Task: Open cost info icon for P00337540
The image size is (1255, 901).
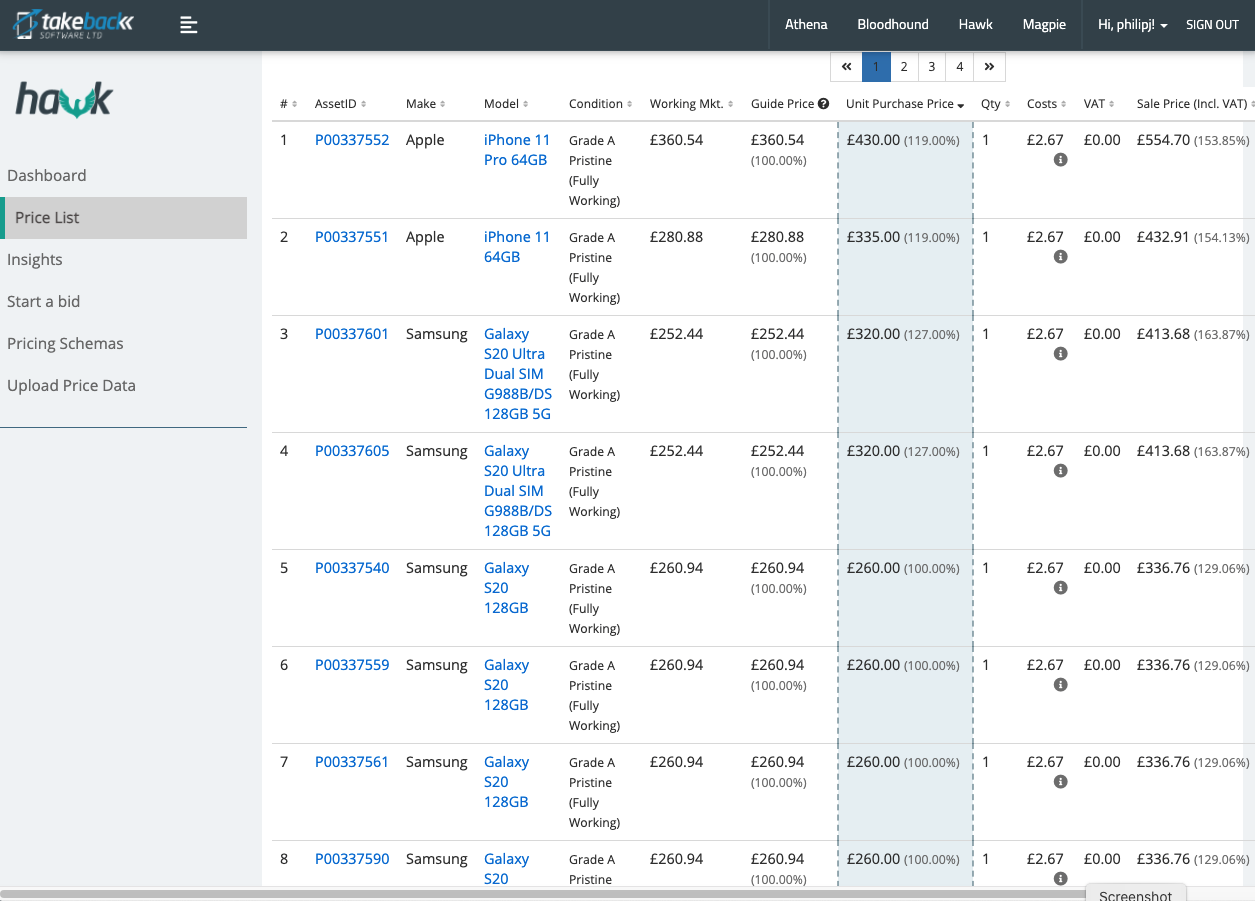Action: coord(1061,588)
